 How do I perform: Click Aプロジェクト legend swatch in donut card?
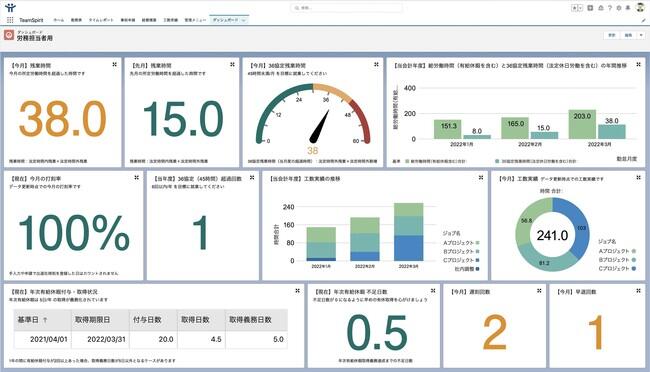pos(634,251)
